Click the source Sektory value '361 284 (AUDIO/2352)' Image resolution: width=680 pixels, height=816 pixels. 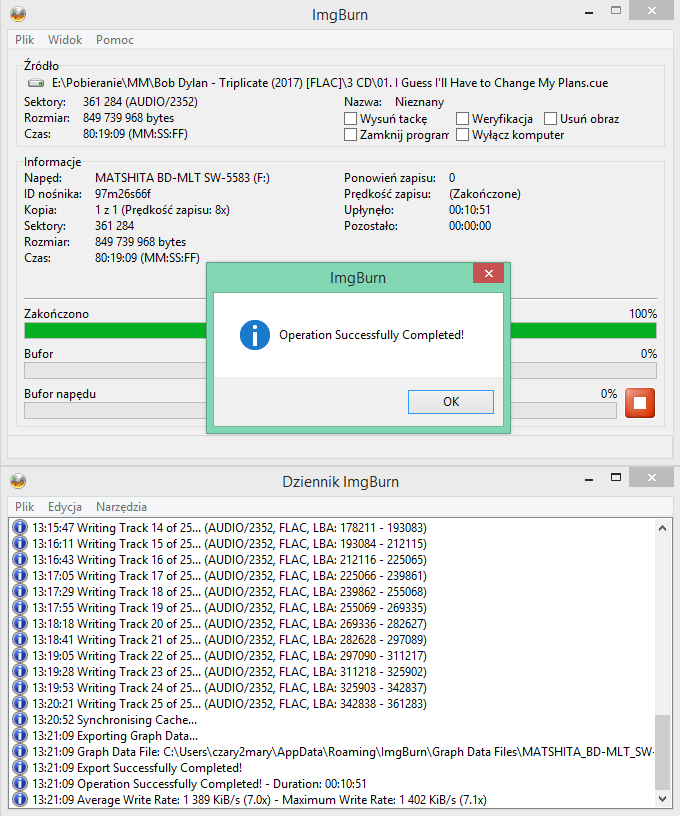click(x=140, y=102)
